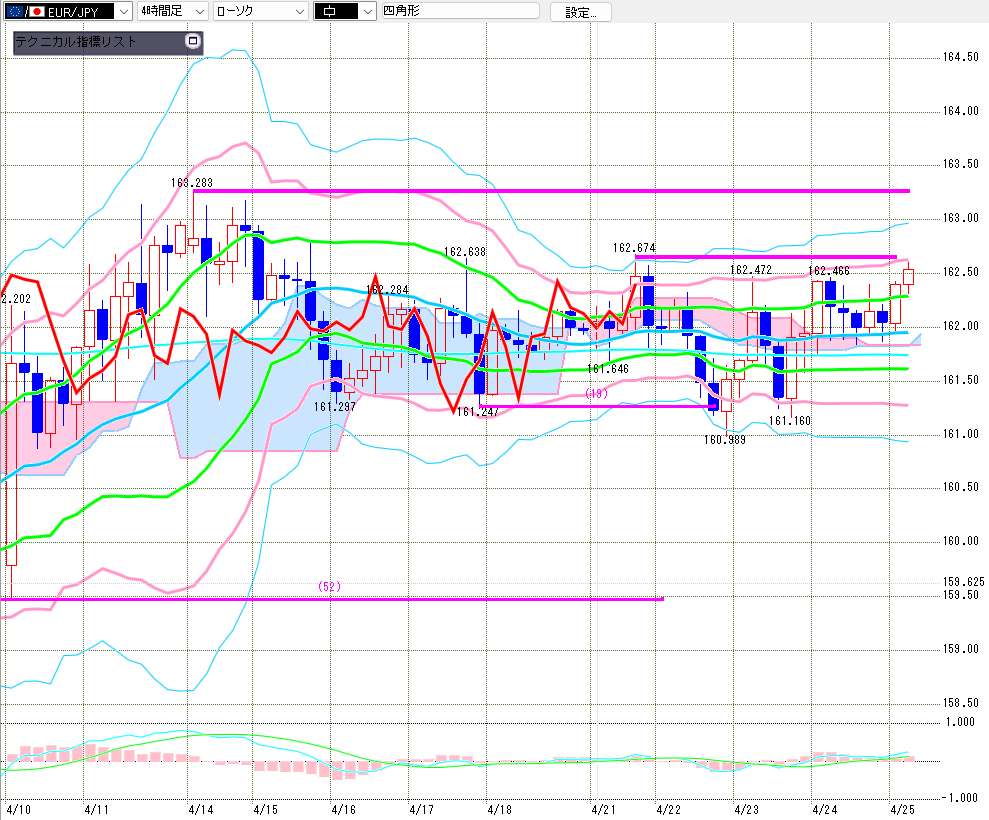Click the 158.50 price axis label
Viewport: 989px width, 820px height.
point(961,703)
